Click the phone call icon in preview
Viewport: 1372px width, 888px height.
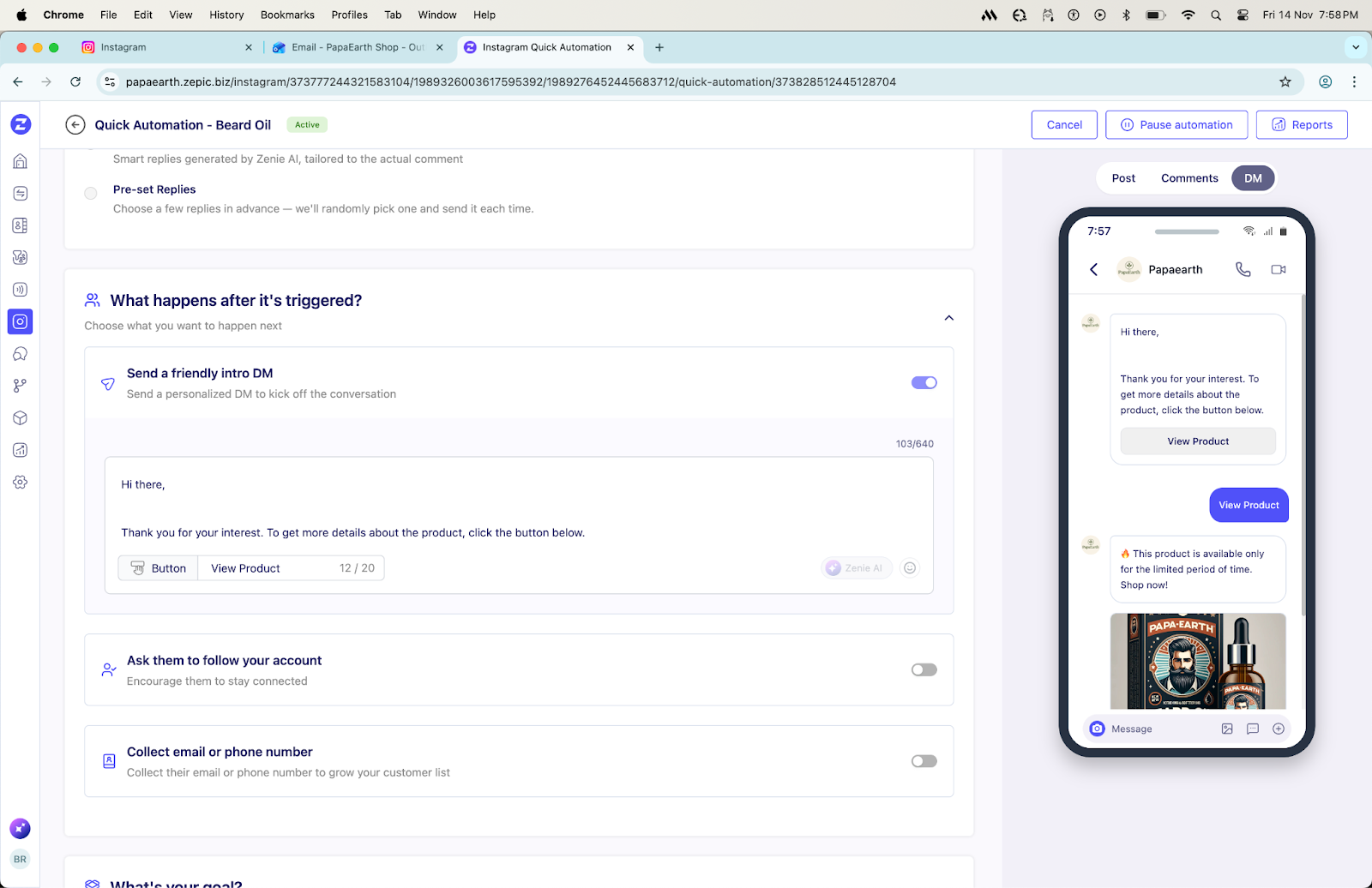point(1243,269)
